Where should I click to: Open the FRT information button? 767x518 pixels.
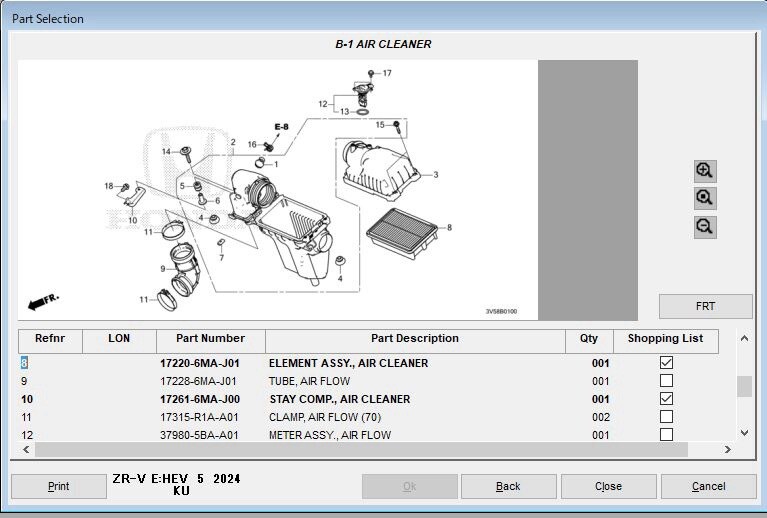(x=705, y=306)
